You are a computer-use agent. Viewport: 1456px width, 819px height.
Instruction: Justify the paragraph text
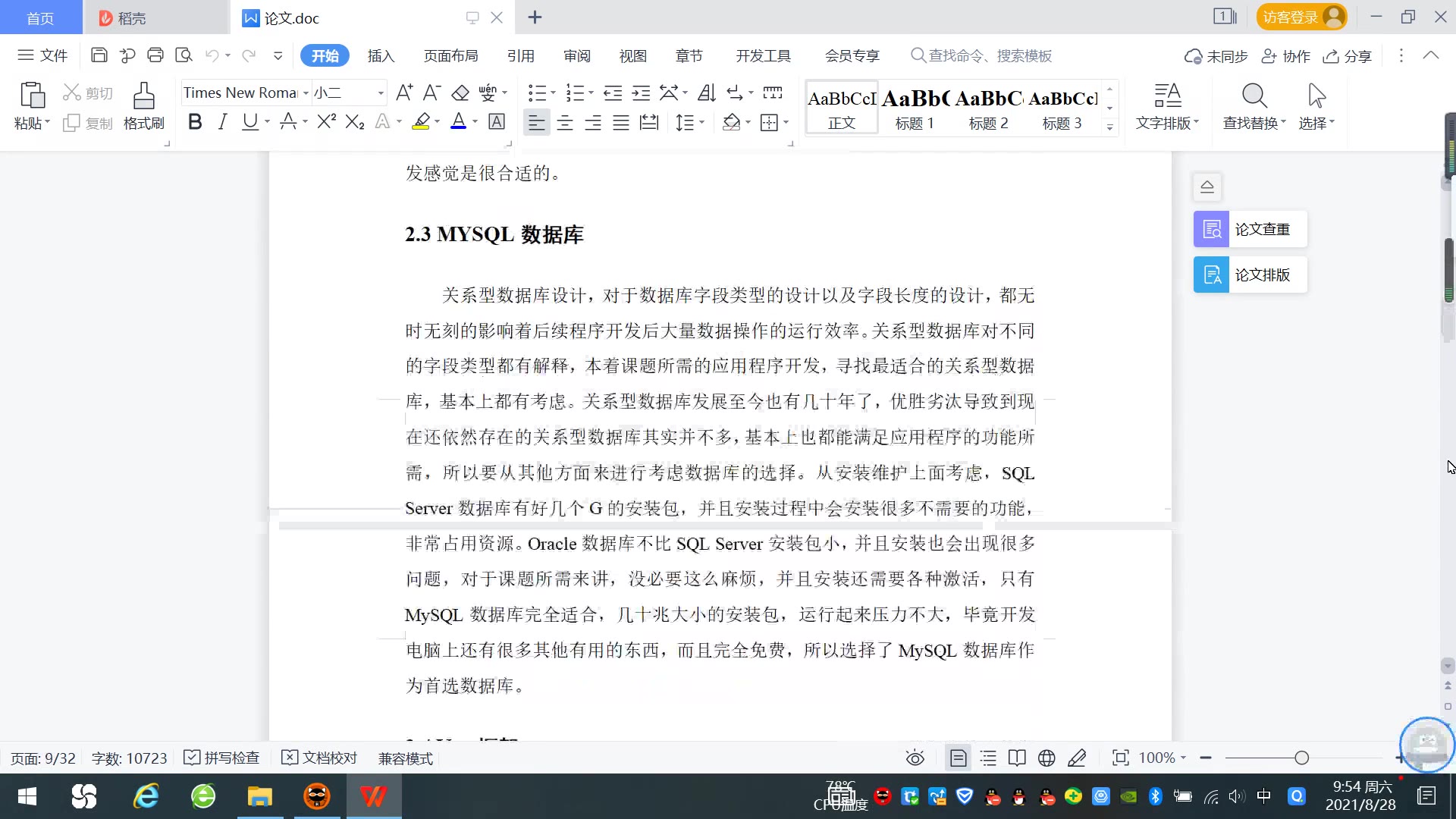pyautogui.click(x=621, y=122)
